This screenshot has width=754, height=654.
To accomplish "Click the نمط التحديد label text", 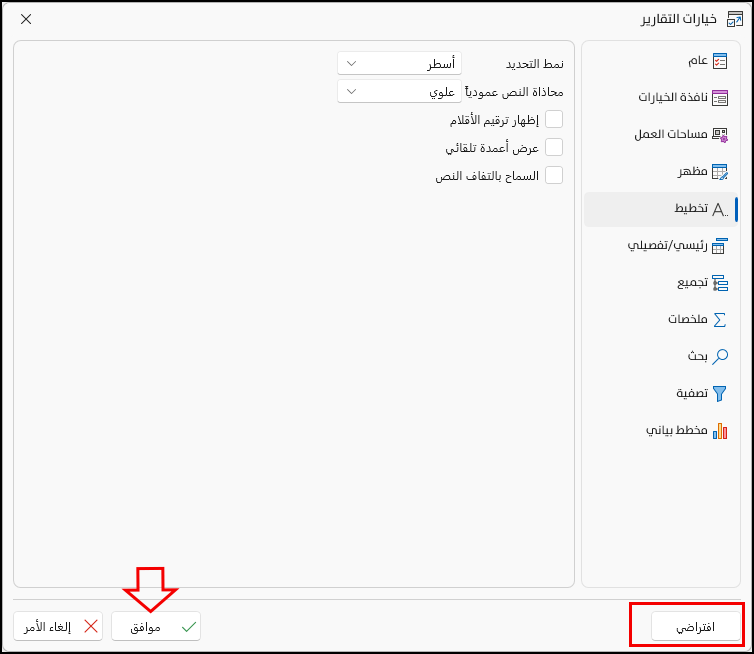I will (535, 64).
